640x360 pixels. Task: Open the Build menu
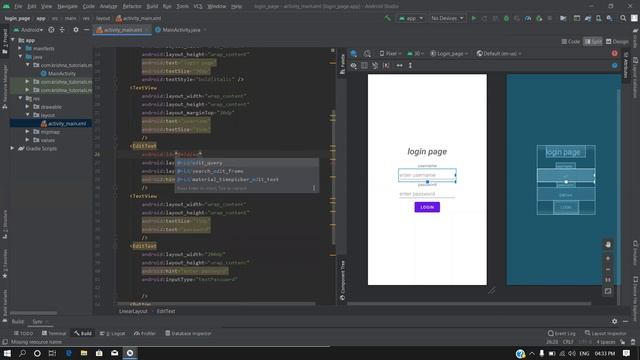click(152, 7)
